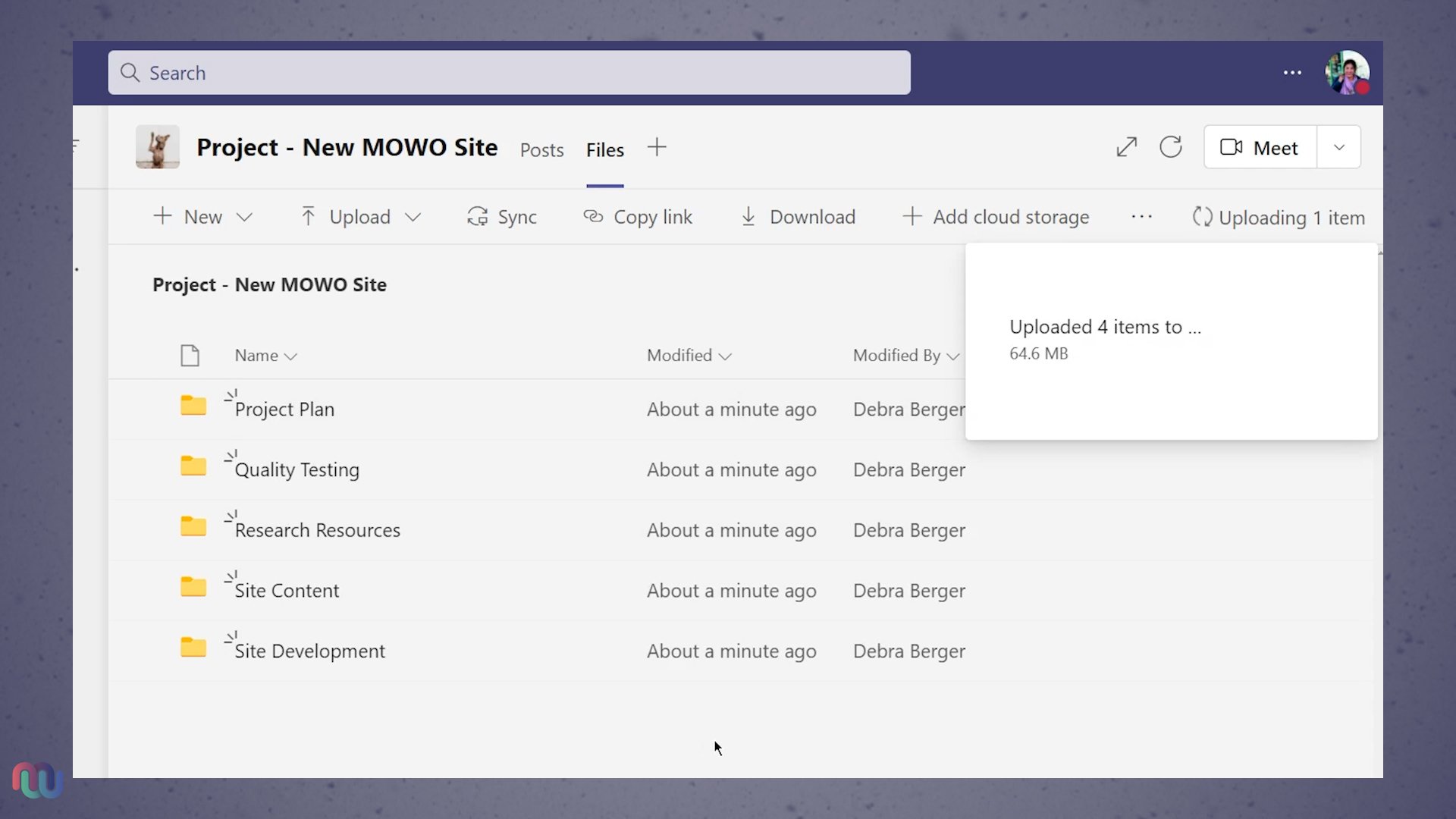Open the Project Plan folder
Image resolution: width=1456 pixels, height=819 pixels.
coord(284,408)
